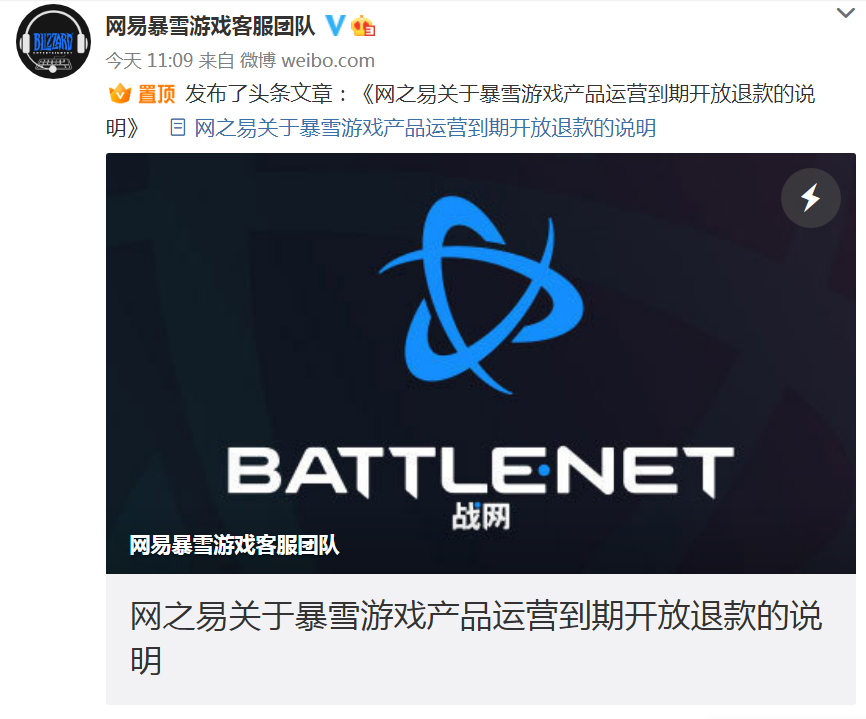The height and width of the screenshot is (719, 866).
Task: Open the 网易暴雪游戏客服团队 username link
Action: [x=210, y=26]
